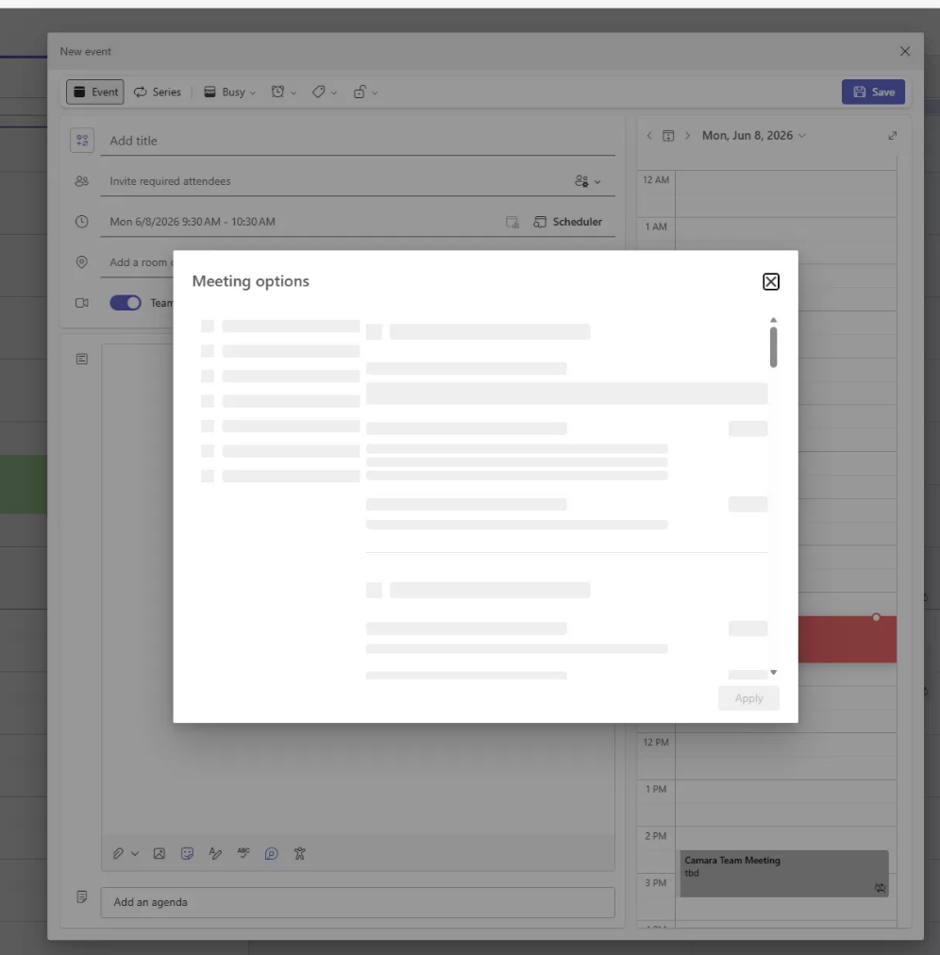Click the description notes icon

click(x=82, y=359)
